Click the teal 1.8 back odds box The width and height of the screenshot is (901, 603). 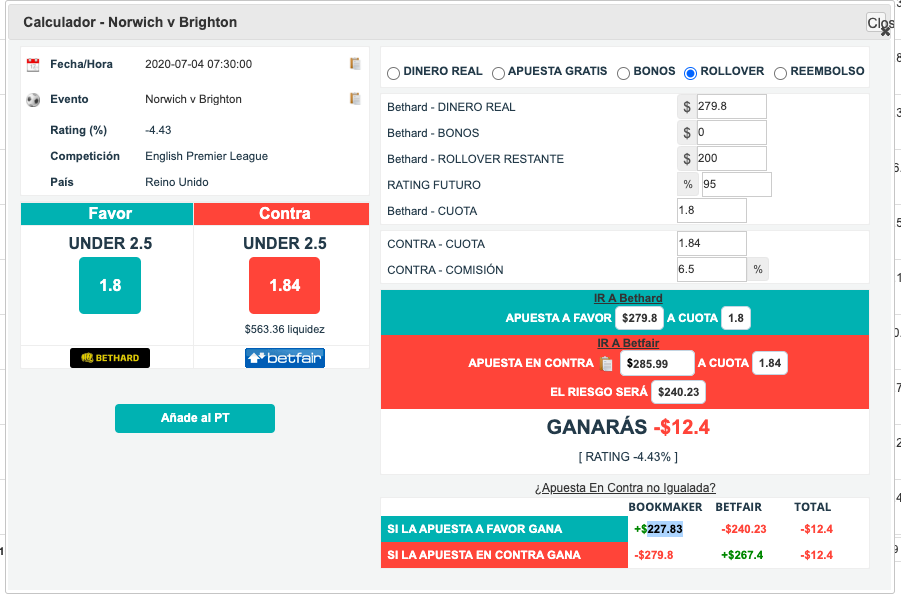(110, 285)
